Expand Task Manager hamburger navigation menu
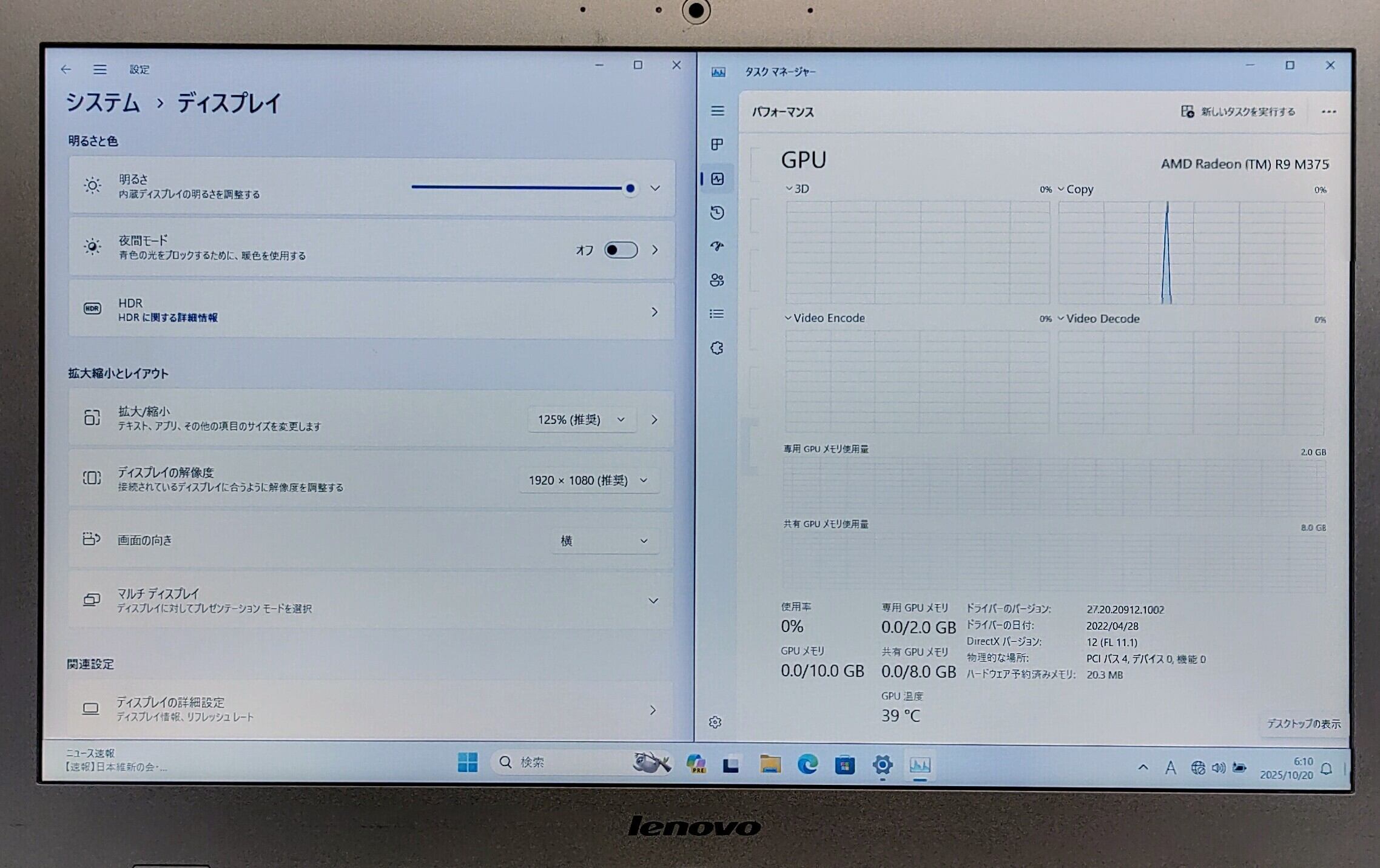The height and width of the screenshot is (868, 1380). point(718,111)
